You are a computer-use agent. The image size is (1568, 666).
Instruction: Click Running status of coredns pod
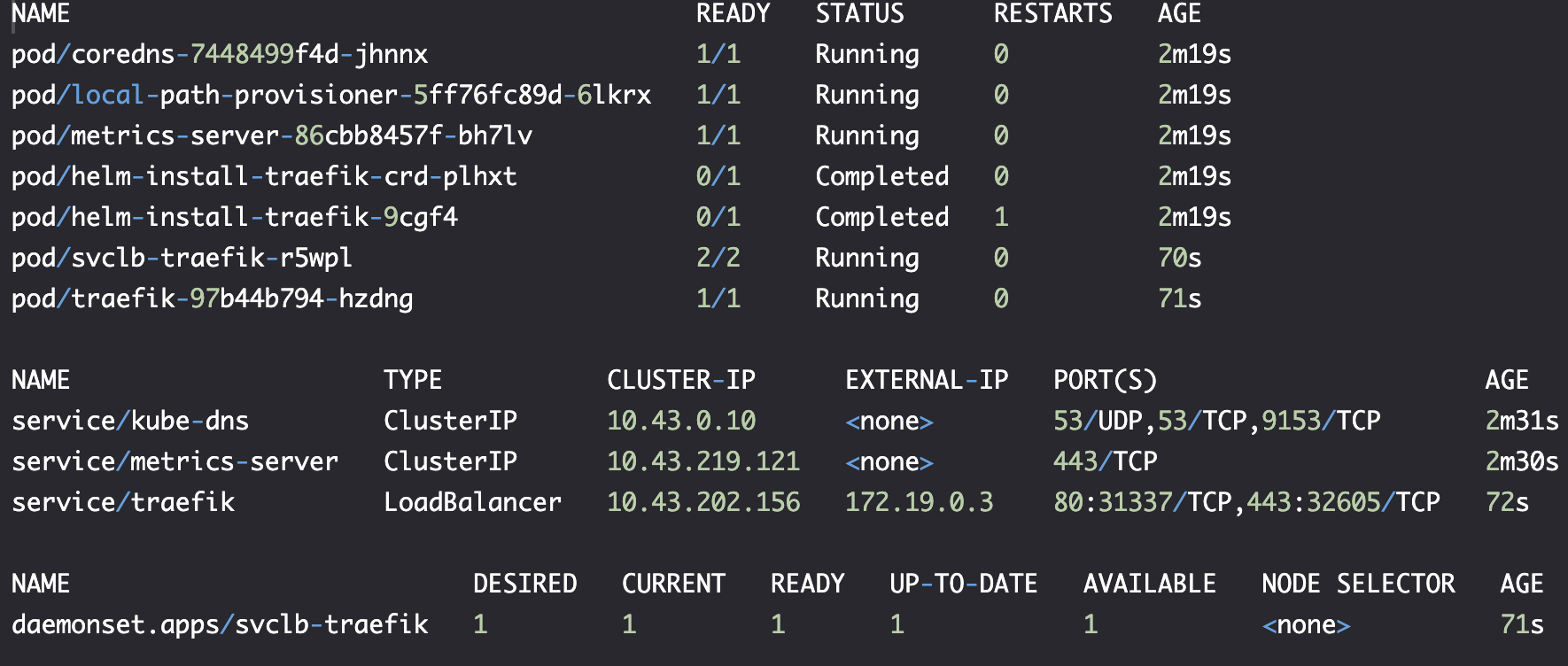tap(866, 55)
